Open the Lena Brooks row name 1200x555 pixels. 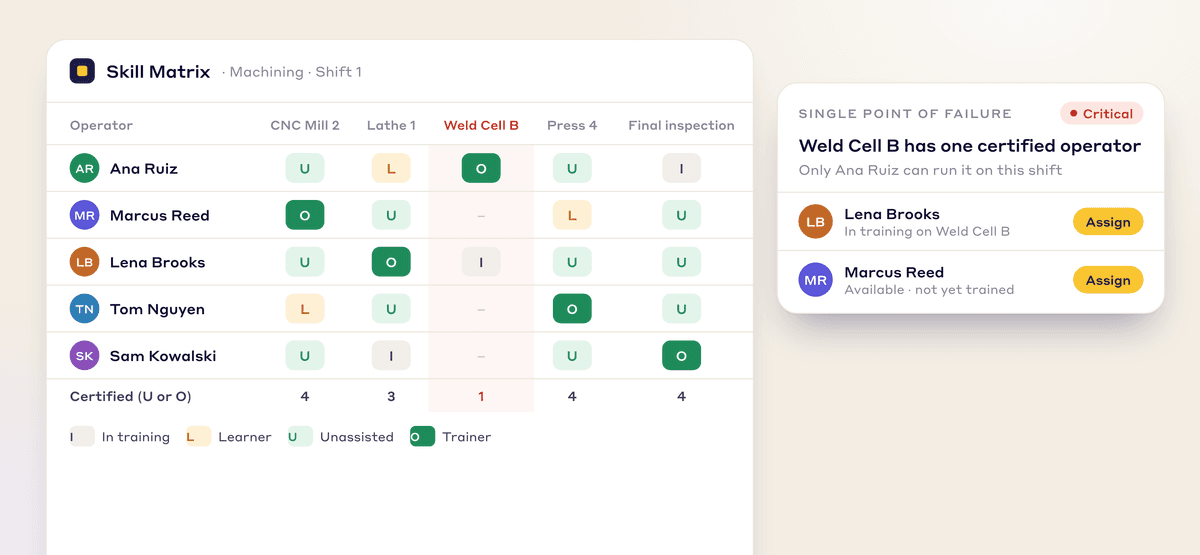pos(157,262)
